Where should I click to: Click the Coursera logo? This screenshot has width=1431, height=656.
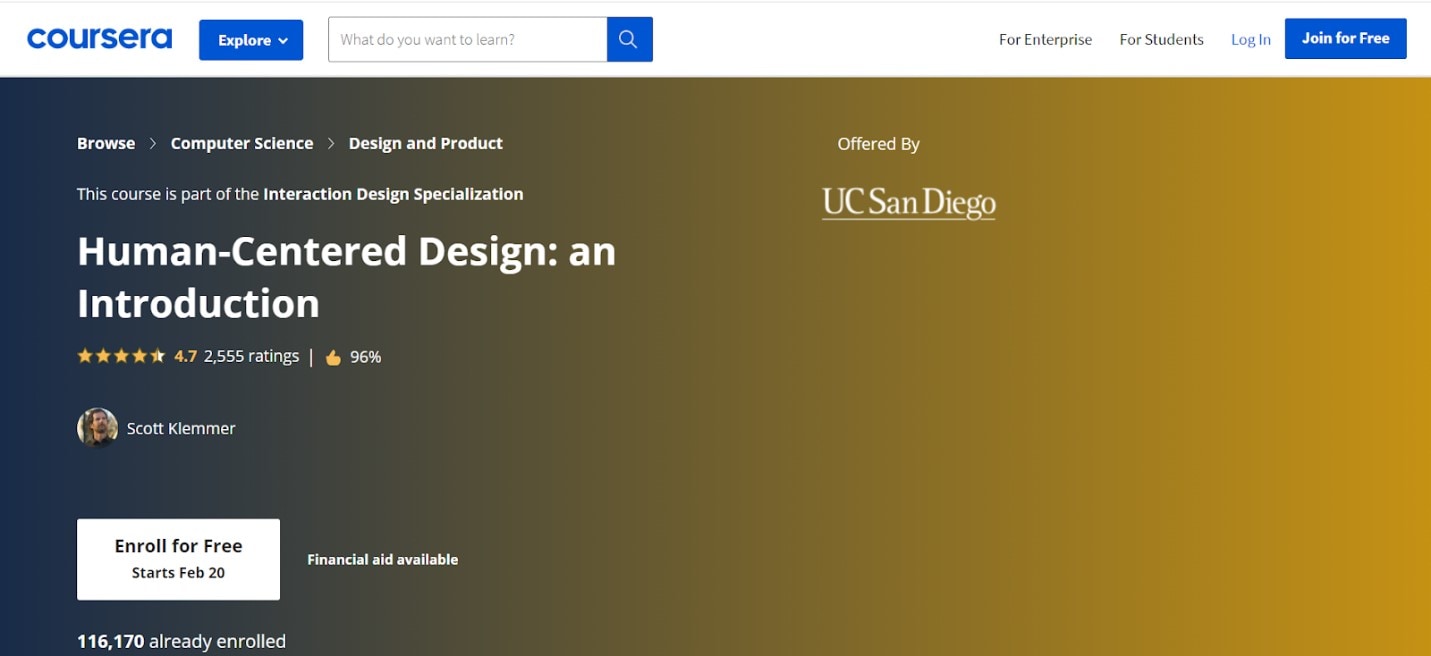click(99, 39)
